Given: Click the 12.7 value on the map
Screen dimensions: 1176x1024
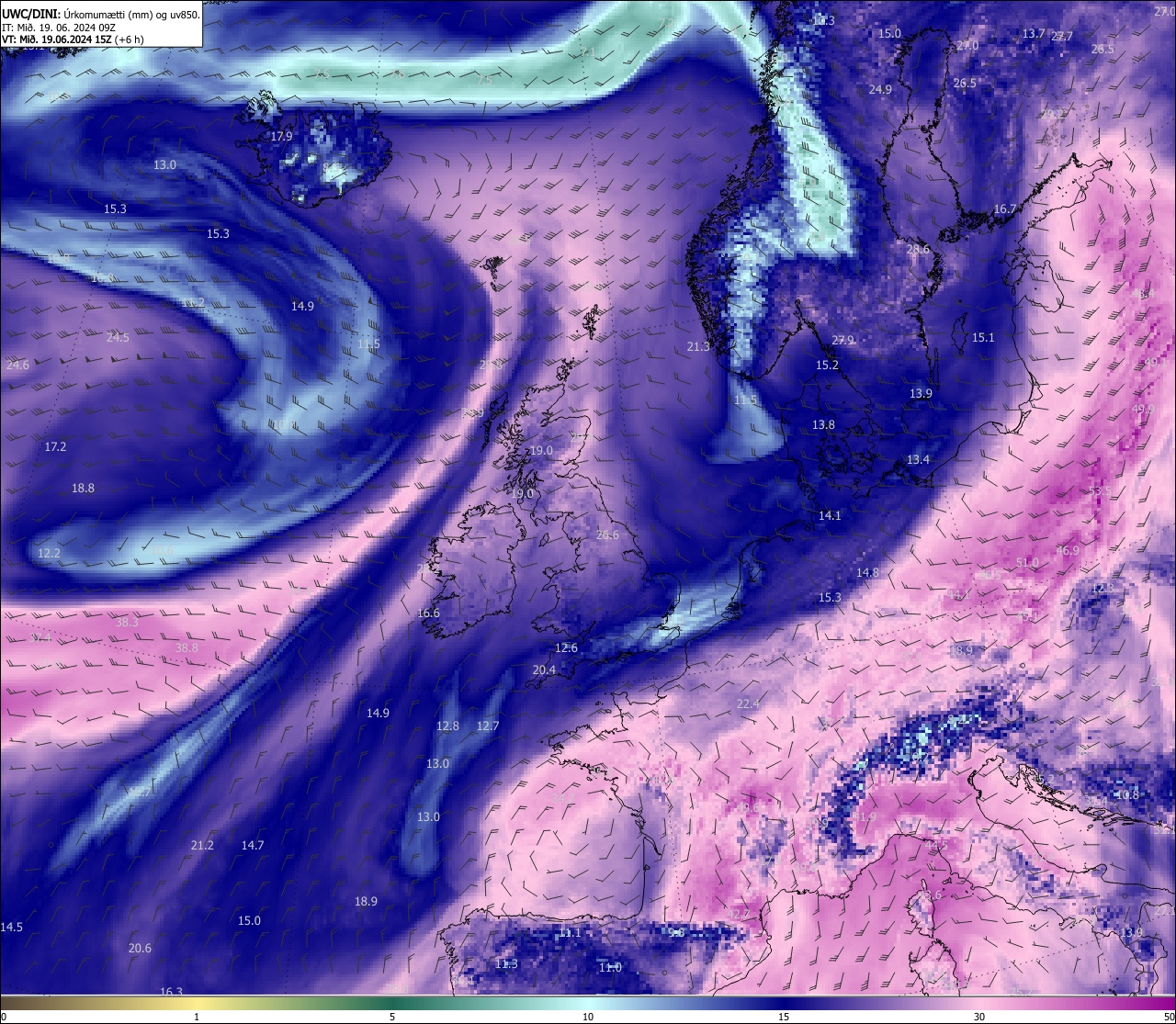Looking at the screenshot, I should coord(488,726).
